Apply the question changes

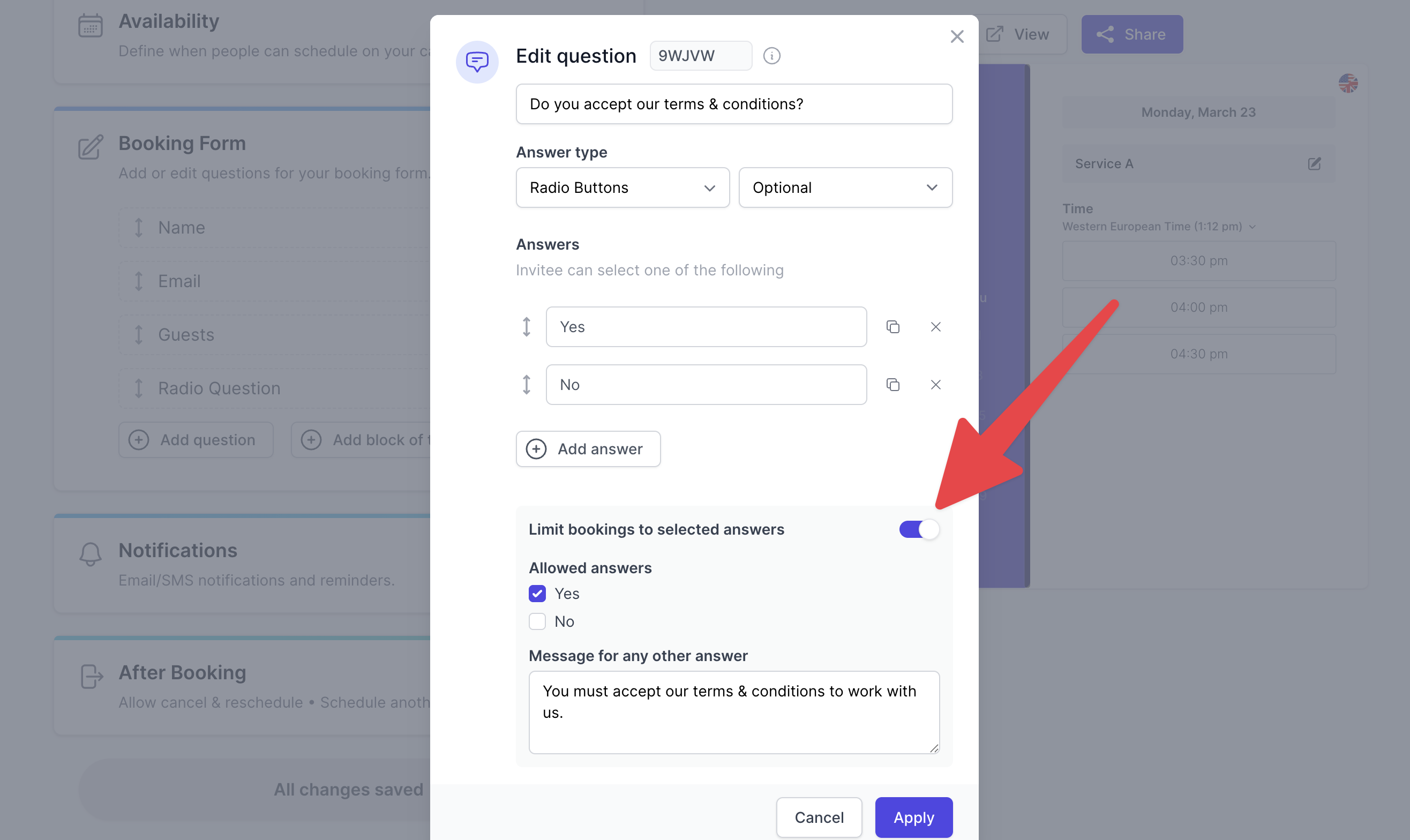pos(913,817)
